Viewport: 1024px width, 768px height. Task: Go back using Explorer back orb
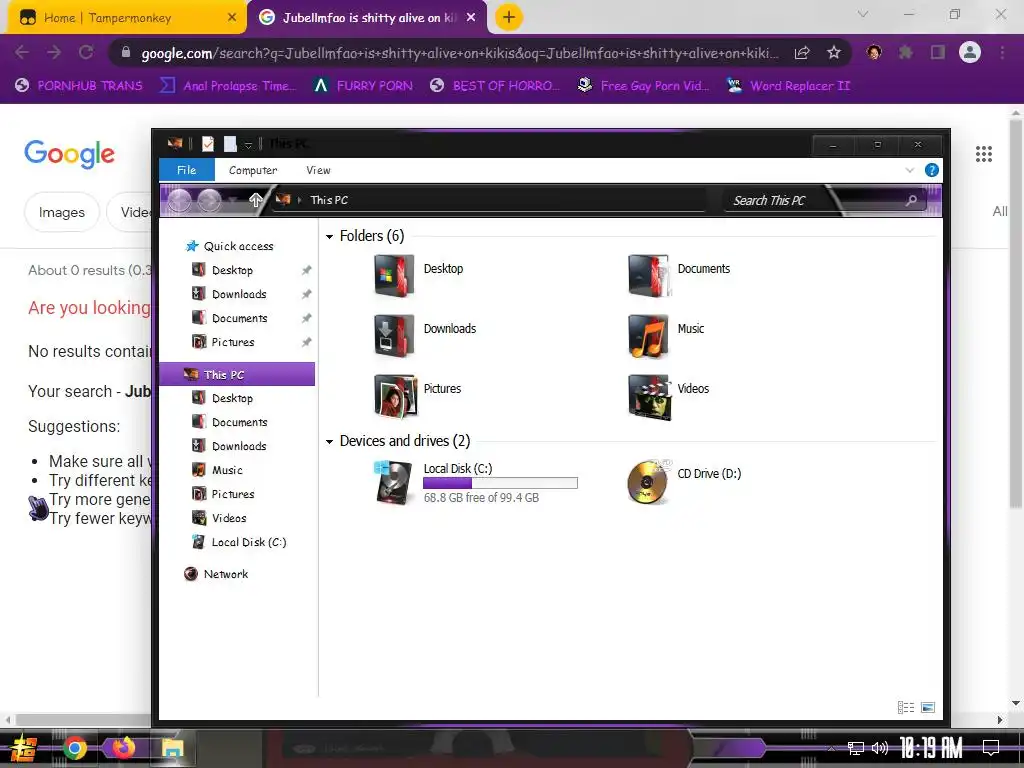[x=180, y=200]
